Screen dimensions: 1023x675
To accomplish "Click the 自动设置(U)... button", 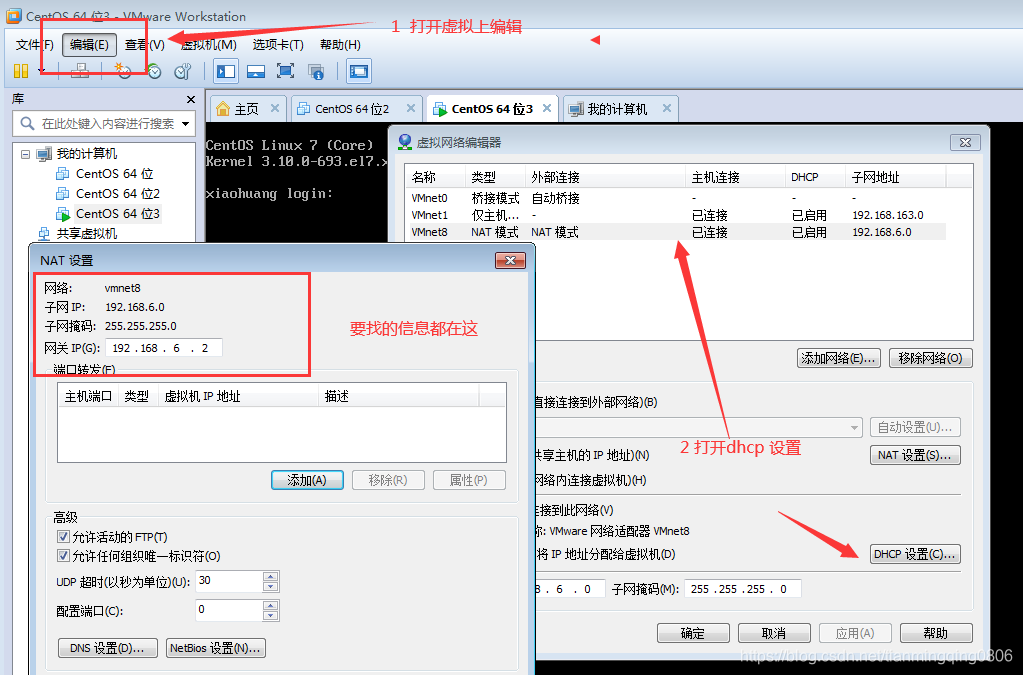I will coord(915,427).
